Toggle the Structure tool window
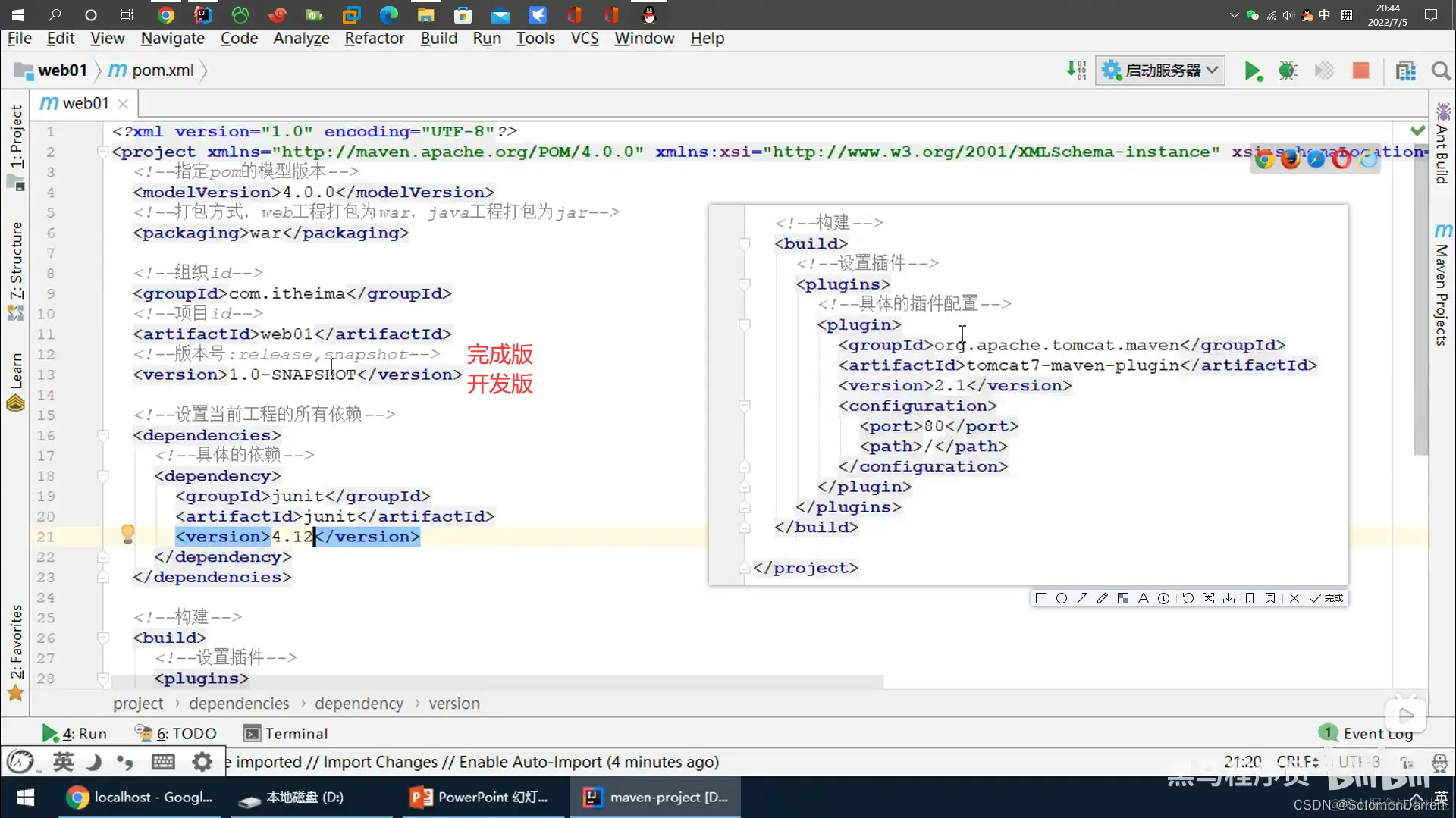Viewport: 1456px width, 818px height. point(16,271)
